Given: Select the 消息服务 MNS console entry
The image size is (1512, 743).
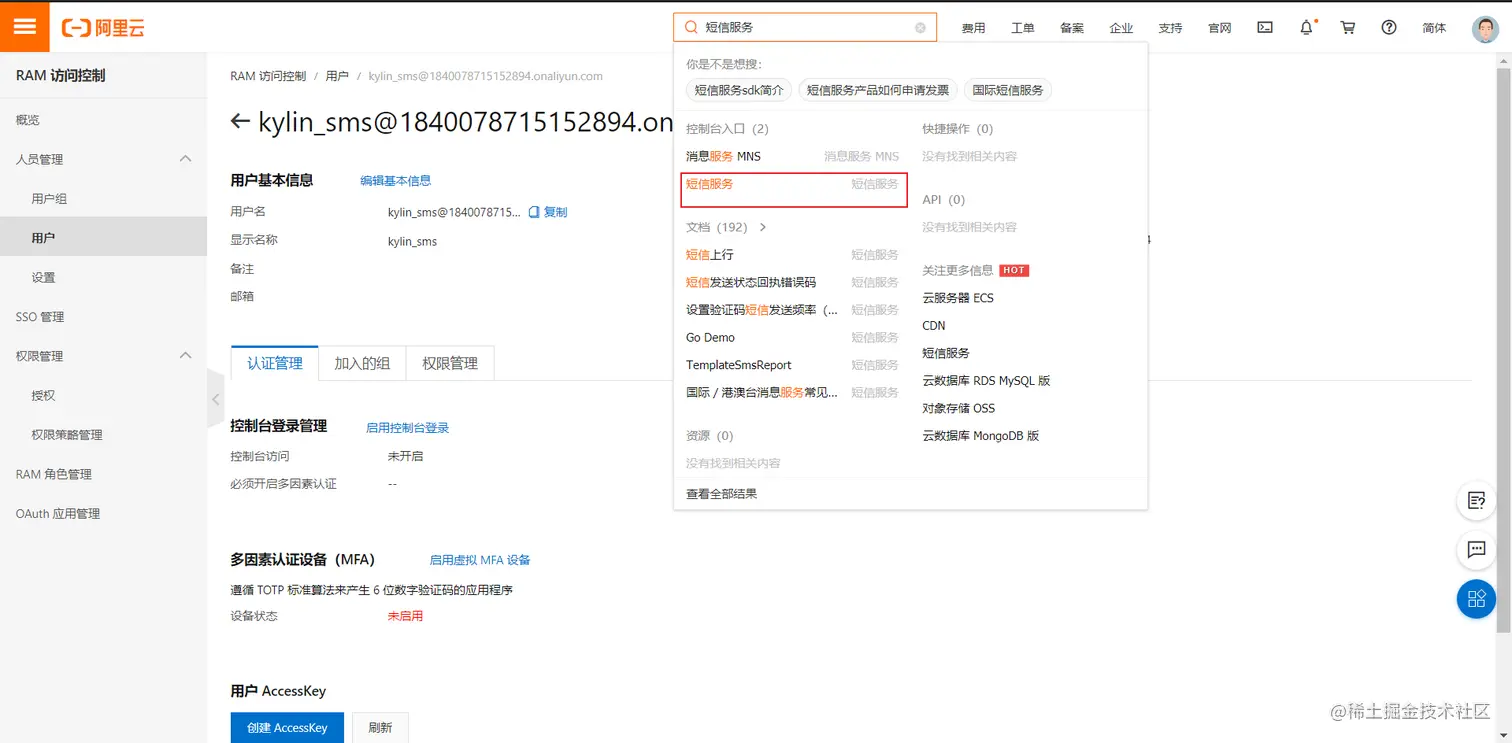Looking at the screenshot, I should [x=792, y=156].
